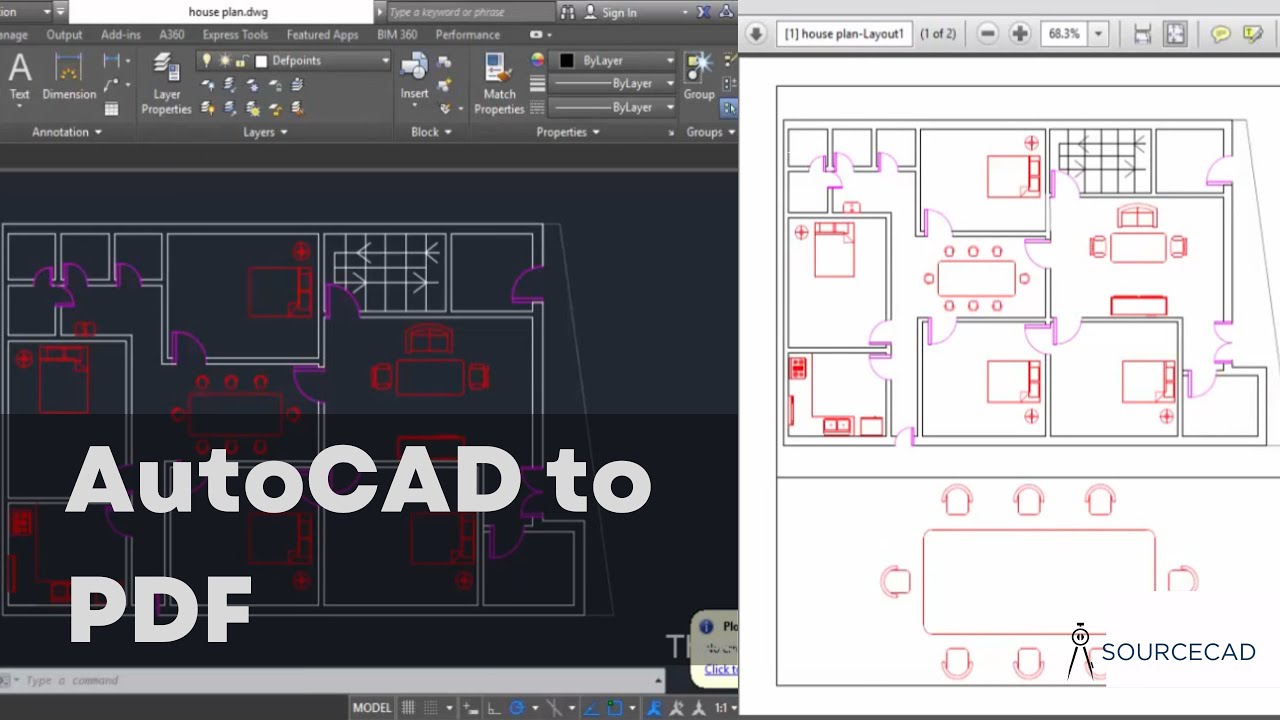Open the Performance ribbon tab

coord(468,35)
